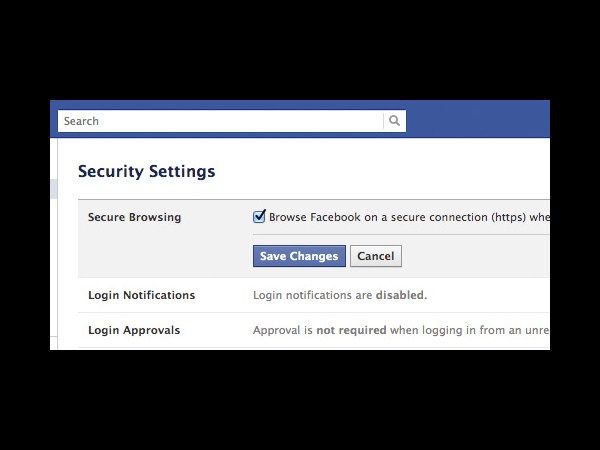Screen dimensions: 600x450
Task: Expand the Login Approvals row
Action: point(314,330)
